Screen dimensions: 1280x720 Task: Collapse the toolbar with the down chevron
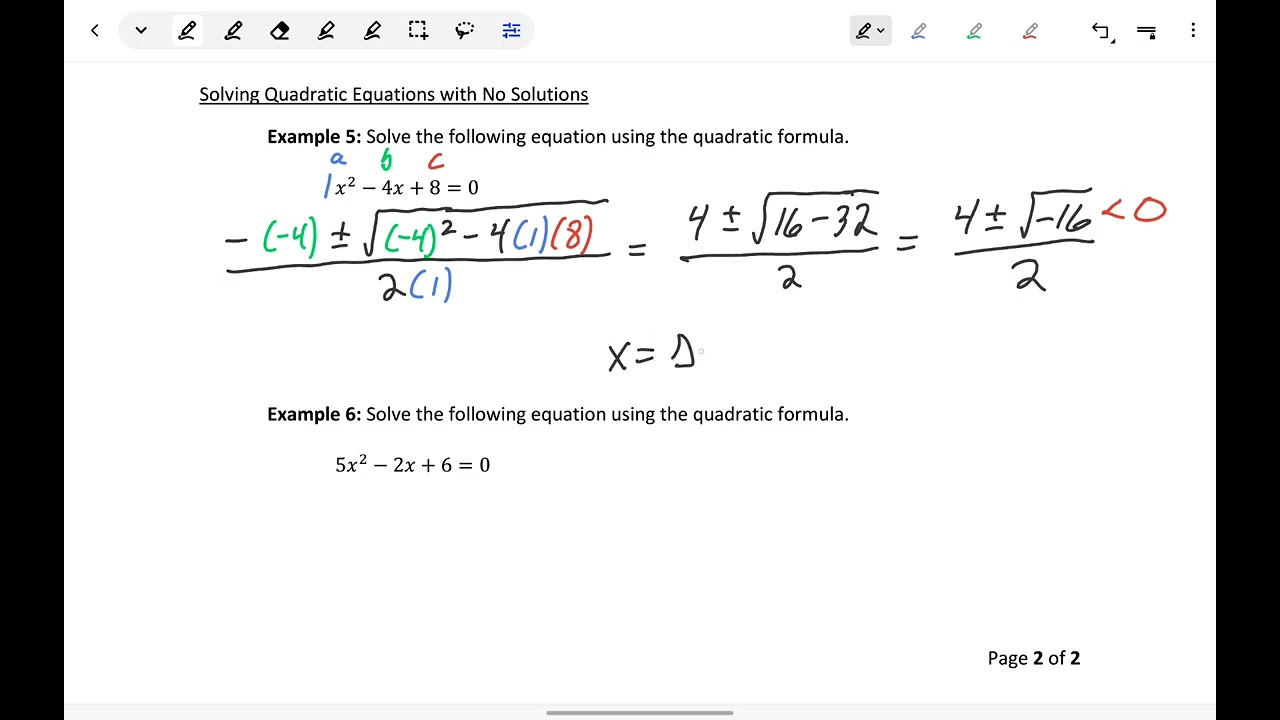(141, 31)
